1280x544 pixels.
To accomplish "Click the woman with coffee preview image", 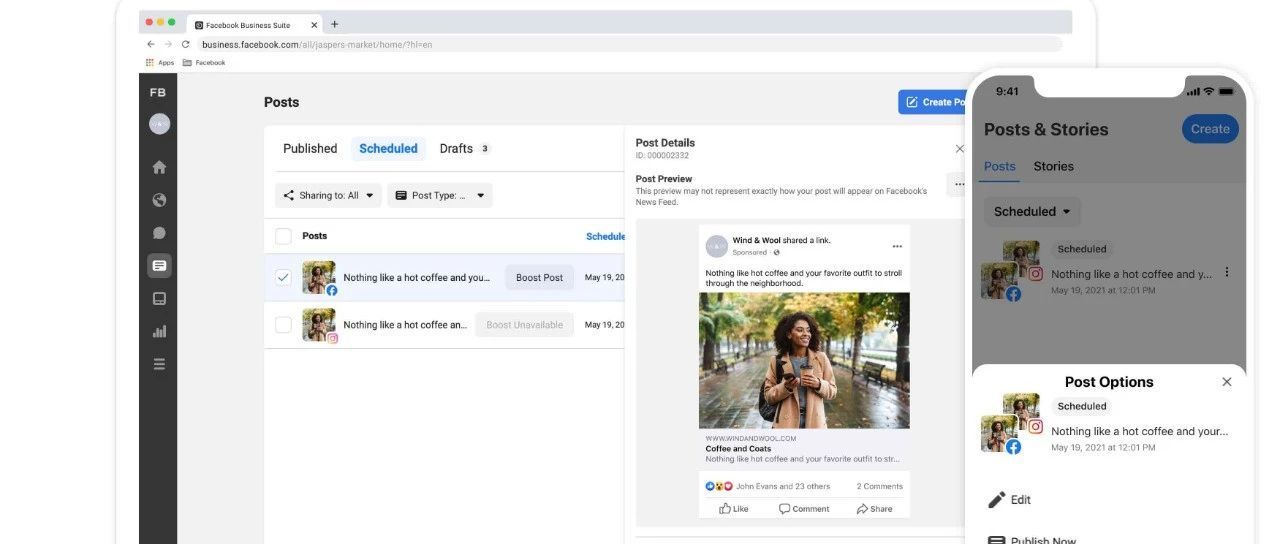I will 804,360.
